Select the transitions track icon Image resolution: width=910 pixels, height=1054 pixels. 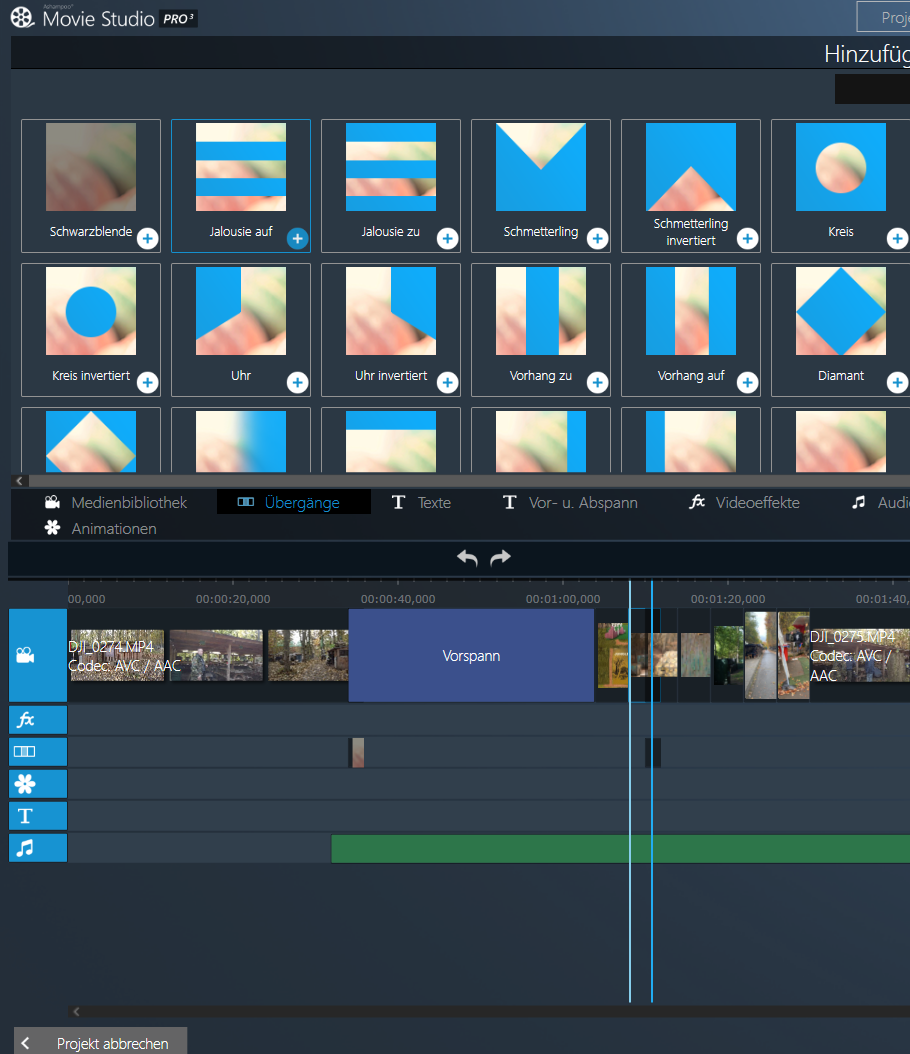pos(25,752)
